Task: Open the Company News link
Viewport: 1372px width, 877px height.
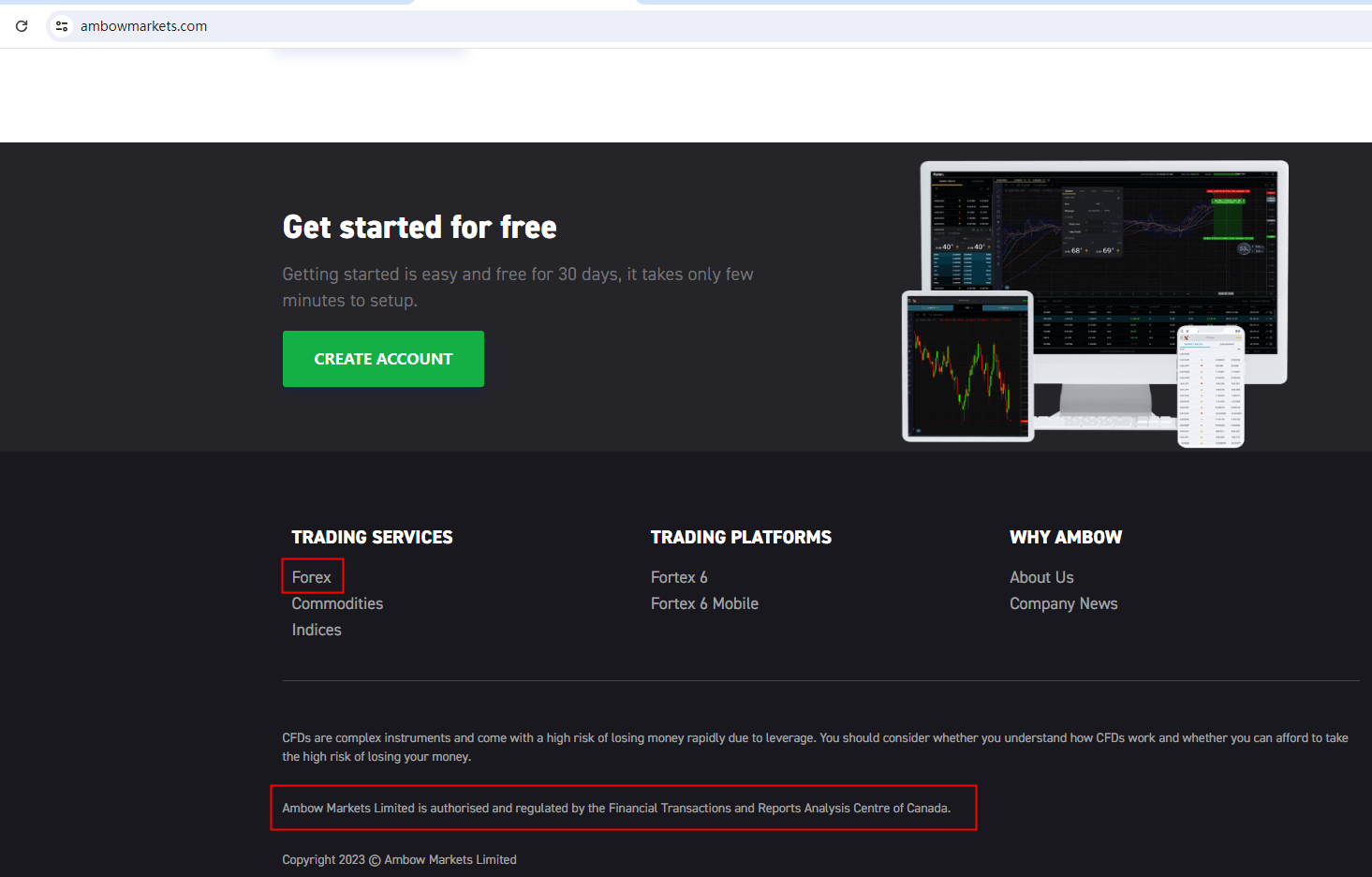Action: pyautogui.click(x=1064, y=603)
